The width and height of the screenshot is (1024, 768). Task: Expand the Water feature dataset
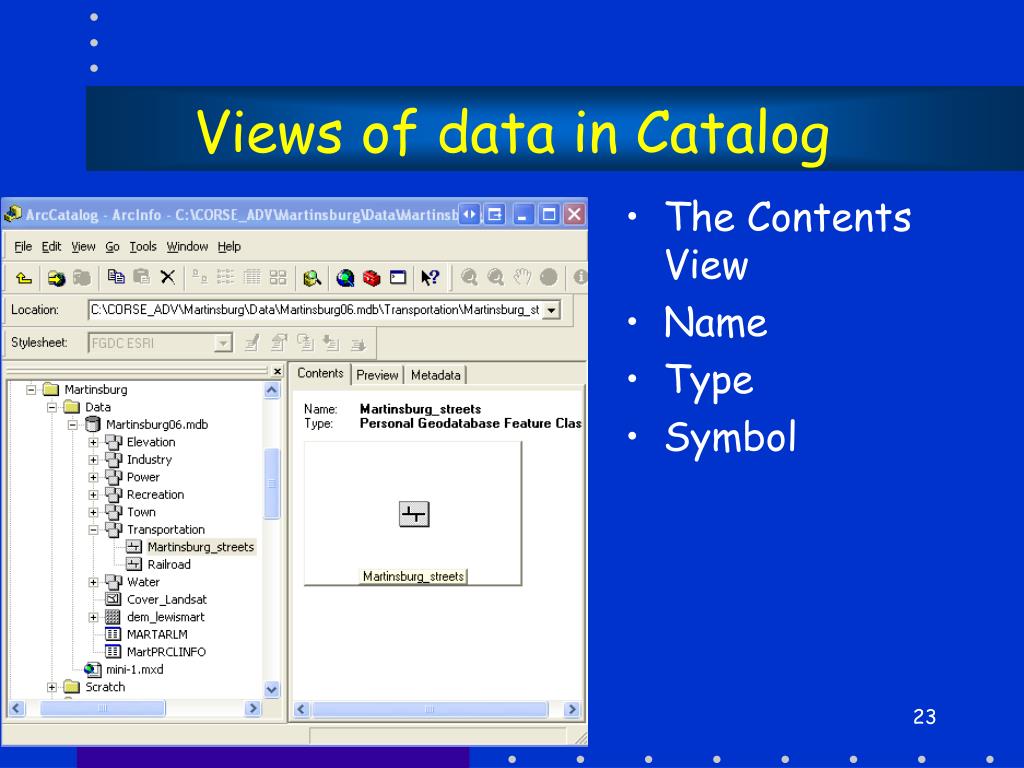coord(93,583)
